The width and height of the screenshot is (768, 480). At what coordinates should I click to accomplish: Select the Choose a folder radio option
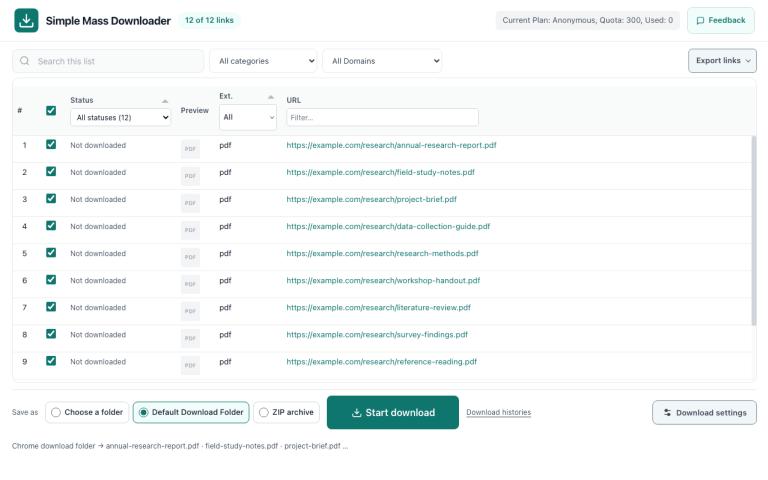(x=56, y=412)
